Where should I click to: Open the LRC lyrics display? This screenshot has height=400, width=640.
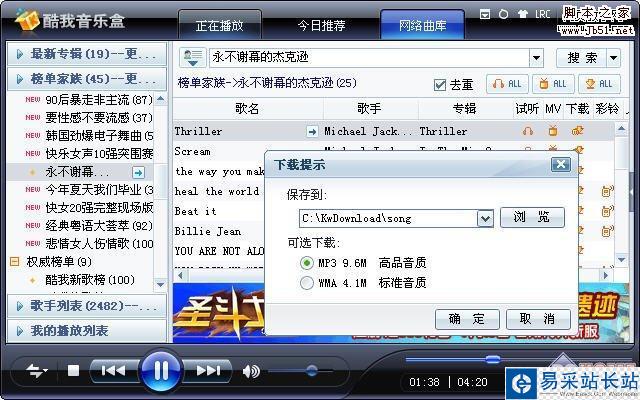[x=542, y=14]
